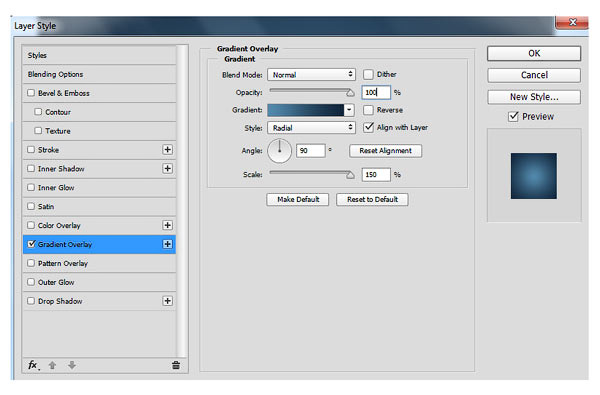Image resolution: width=600 pixels, height=395 pixels.
Task: Click the Make Default button
Action: pyautogui.click(x=298, y=199)
